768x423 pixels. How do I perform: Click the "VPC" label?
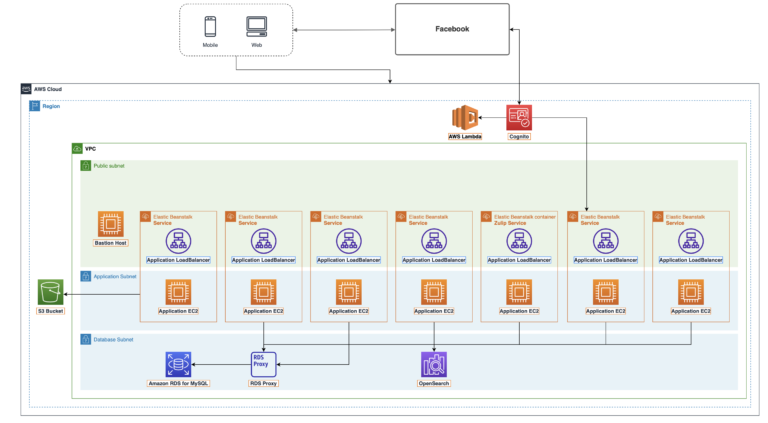pos(91,149)
